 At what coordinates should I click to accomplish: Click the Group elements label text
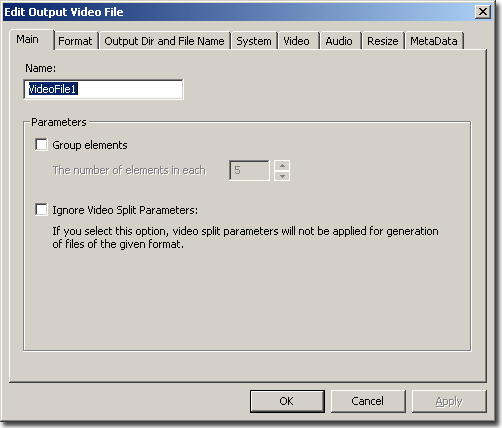(90, 145)
